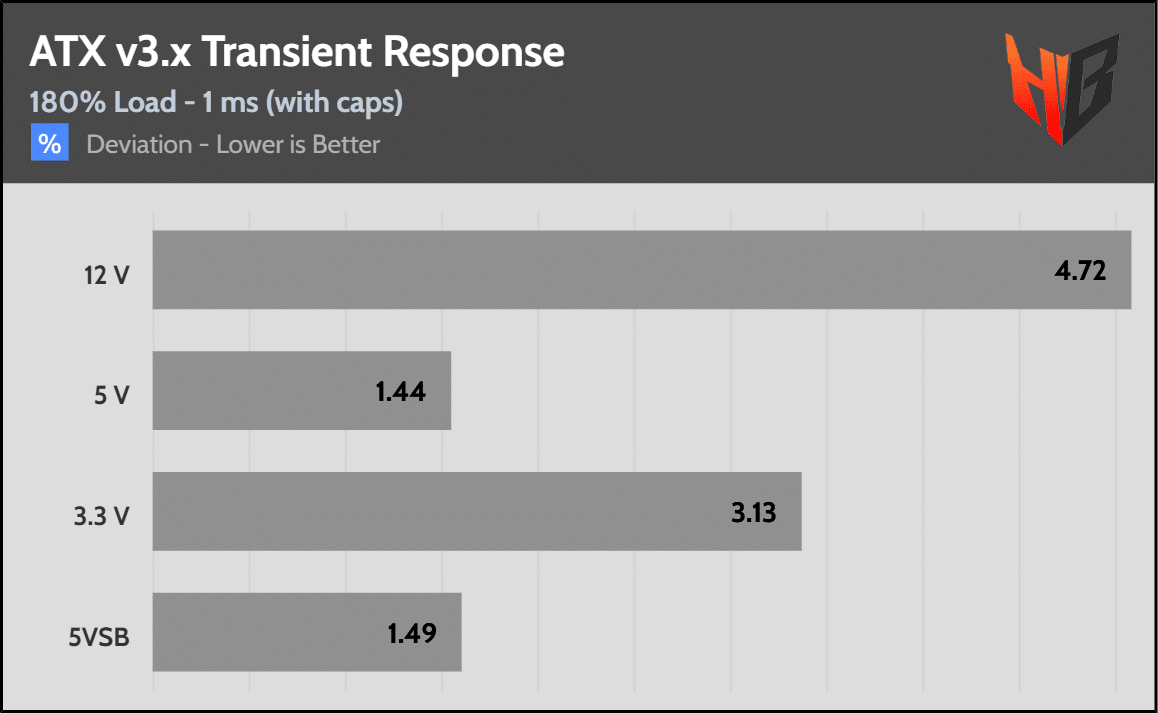This screenshot has width=1158, height=714.
Task: Click the ATX v3.x Transient Response title
Action: 297,52
